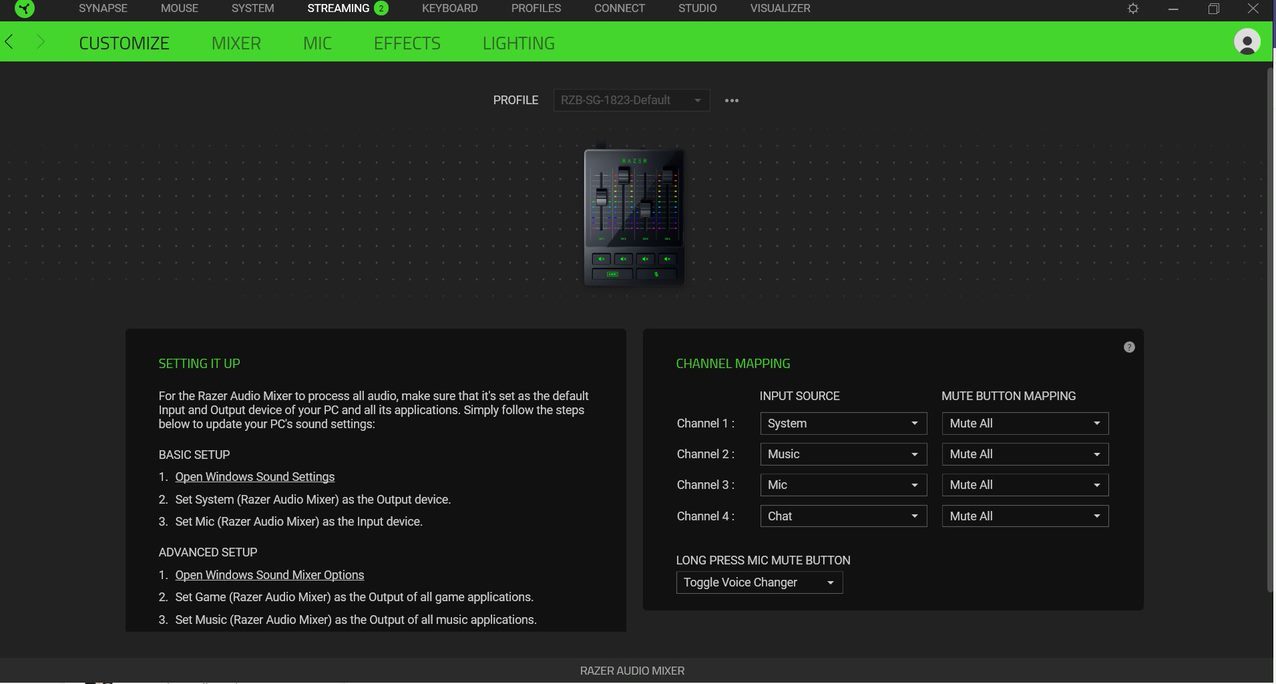Screen dimensions: 1276x684
Task: Click the Streaming notification badge 2
Action: pyautogui.click(x=381, y=8)
